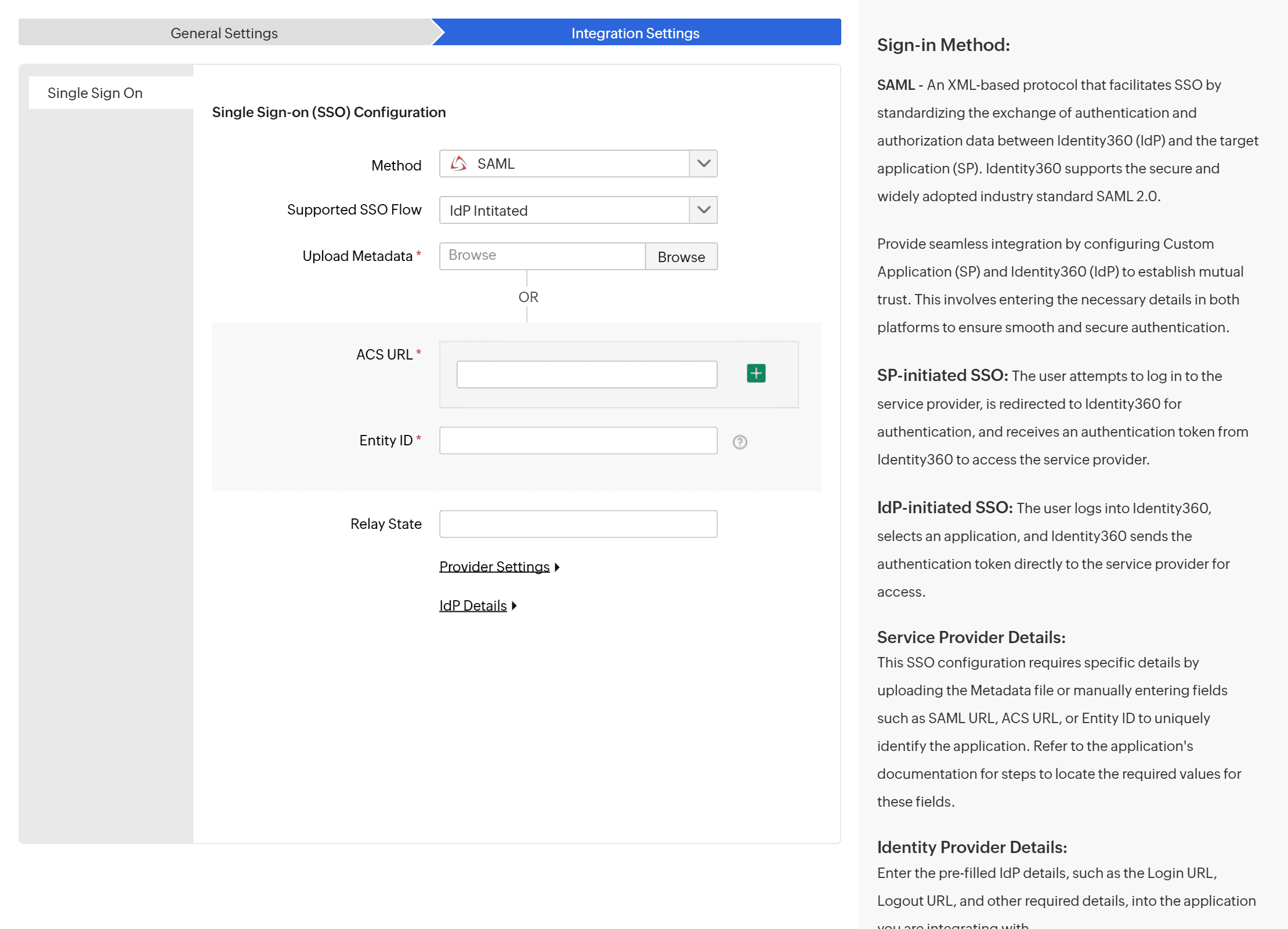Click the Identity Provider Details heading
Viewport: 1288px width, 929px height.
[972, 847]
